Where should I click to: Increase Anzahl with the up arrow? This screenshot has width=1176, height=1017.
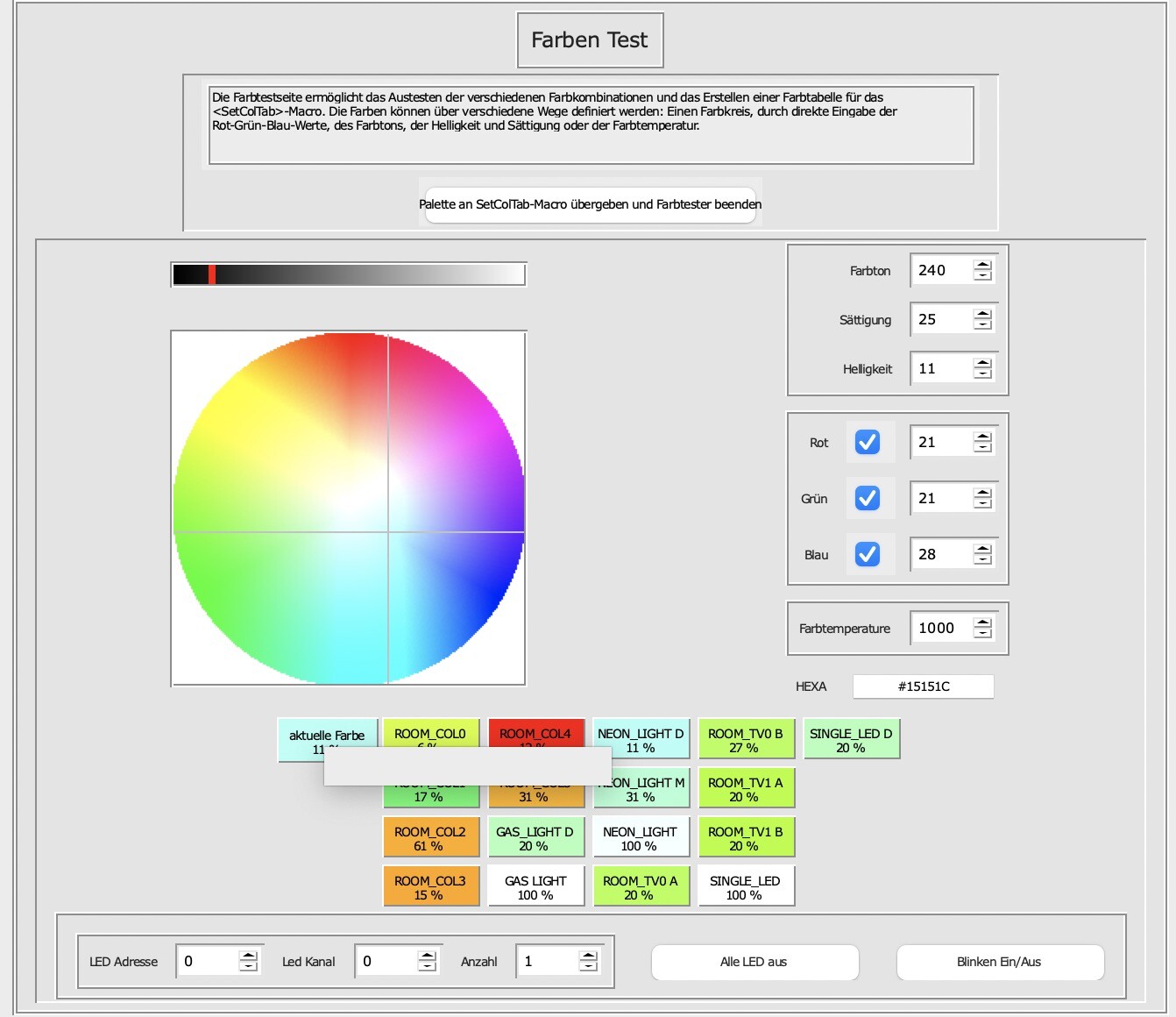[589, 956]
